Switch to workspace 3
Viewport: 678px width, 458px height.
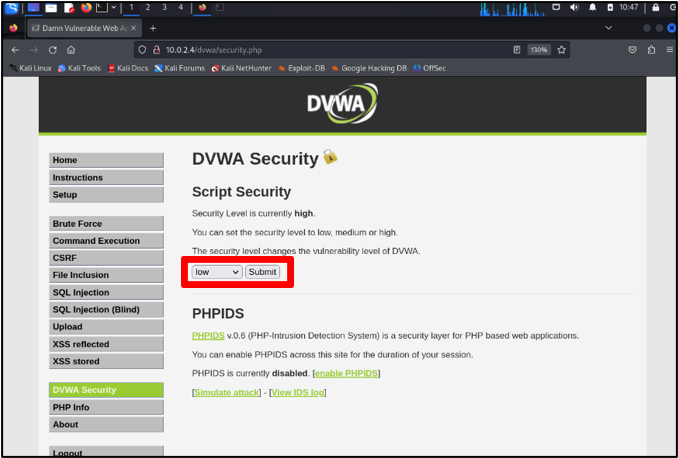click(x=164, y=7)
